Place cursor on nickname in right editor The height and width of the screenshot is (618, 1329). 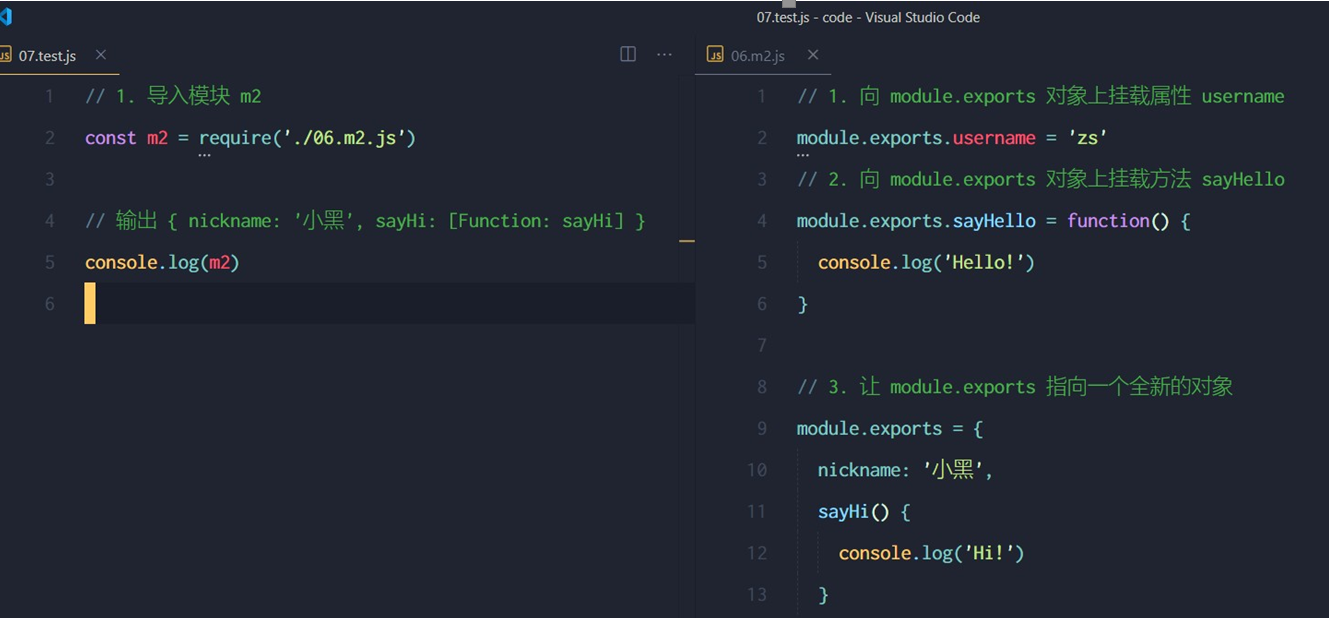pyautogui.click(x=858, y=470)
